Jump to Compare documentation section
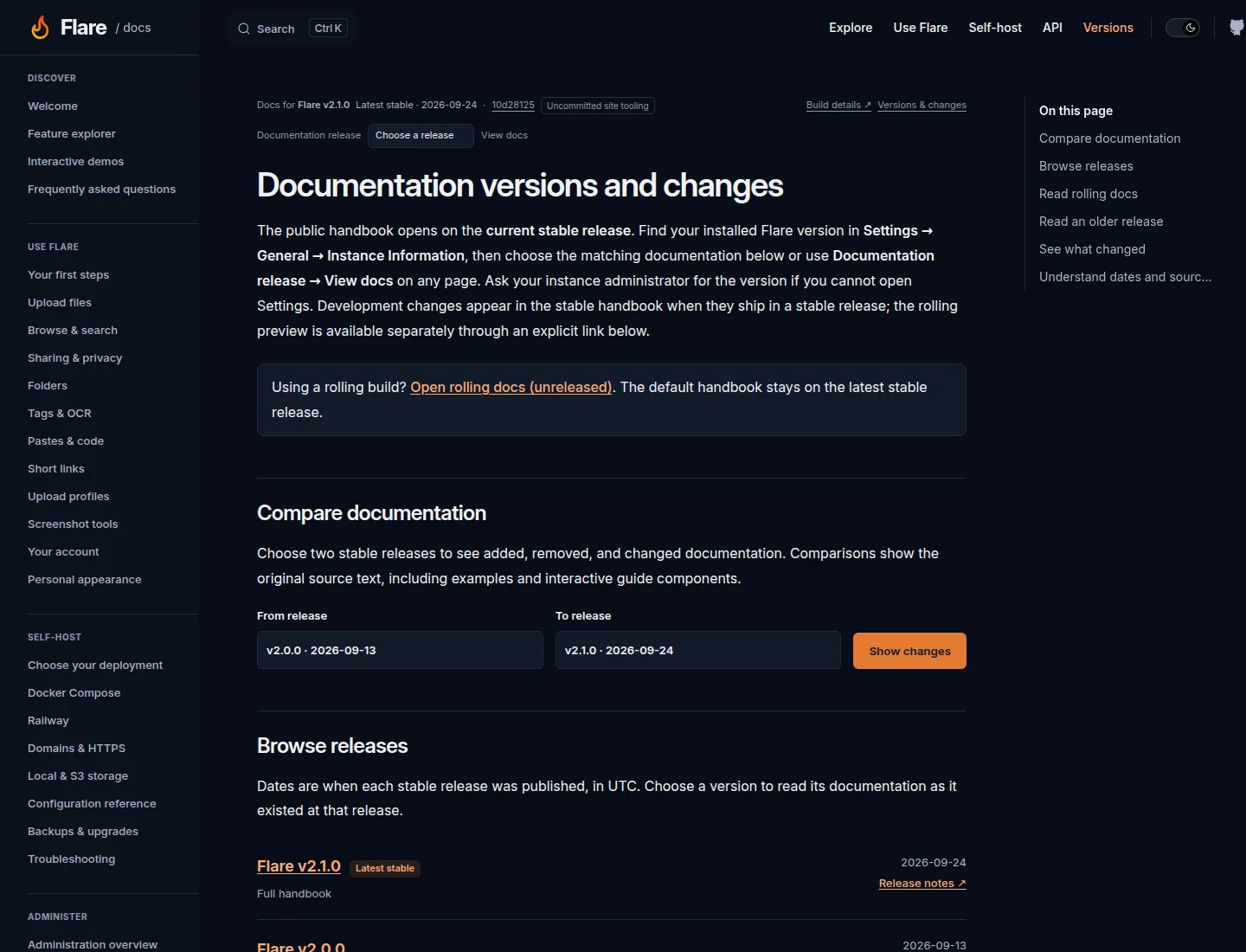1246x952 pixels. coord(1109,138)
